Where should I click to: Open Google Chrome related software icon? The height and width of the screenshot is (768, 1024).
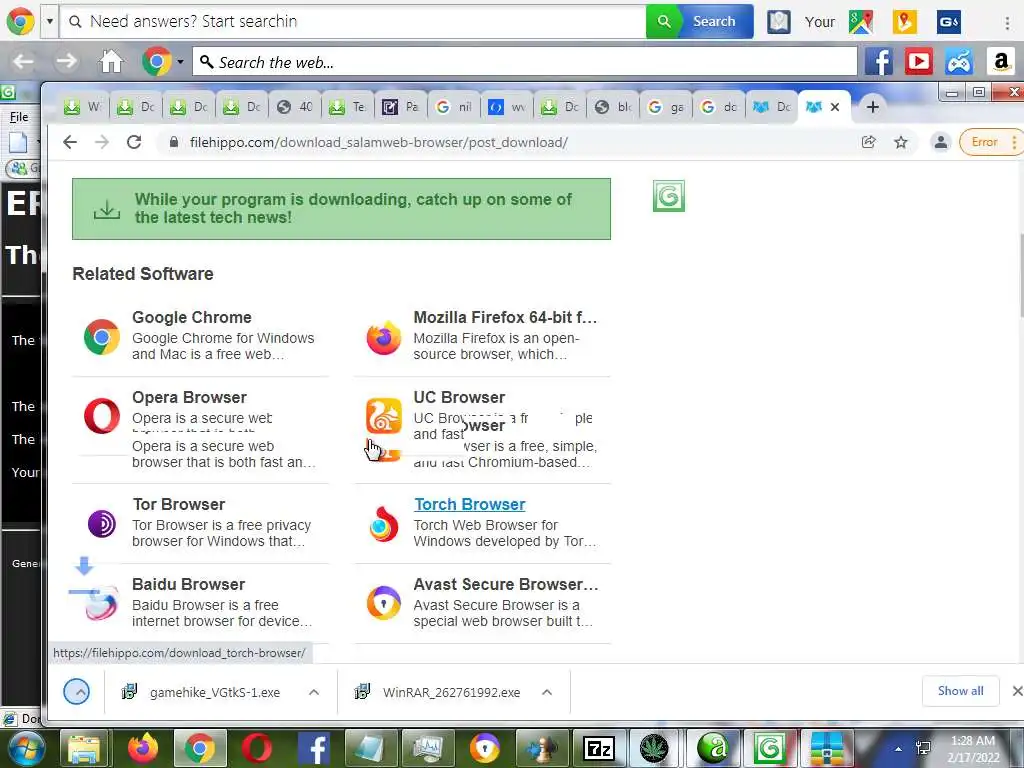point(102,337)
